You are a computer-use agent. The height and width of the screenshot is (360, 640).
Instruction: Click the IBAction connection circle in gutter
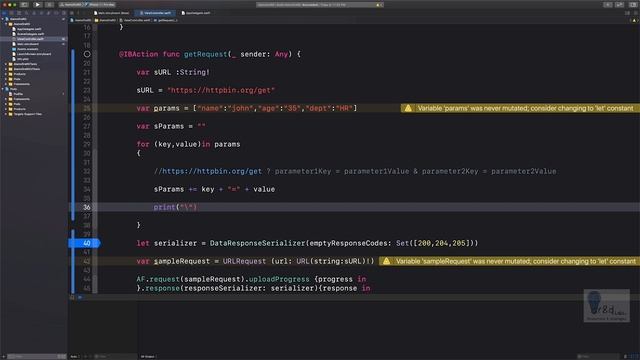(87, 54)
